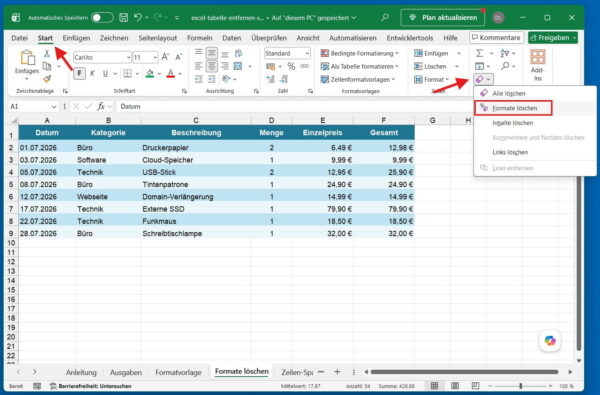Switch to Anleitung sheet tab

pos(81,372)
